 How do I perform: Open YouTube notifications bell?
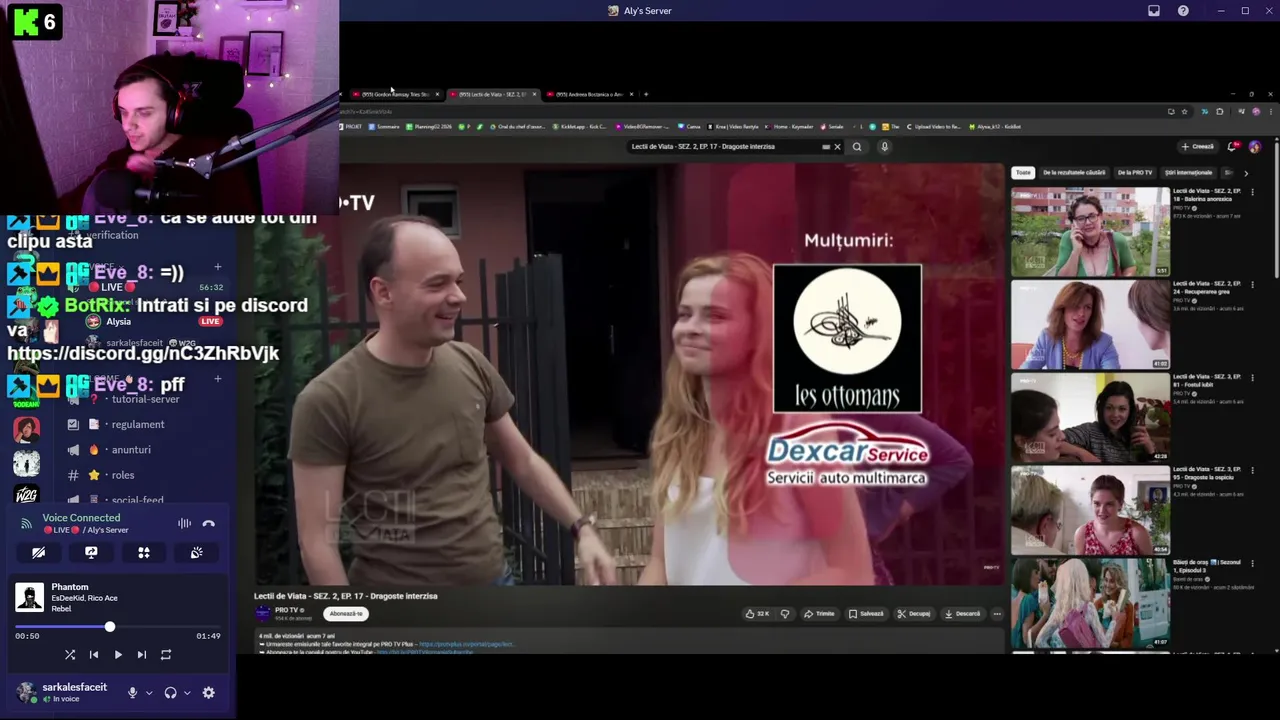point(1233,147)
